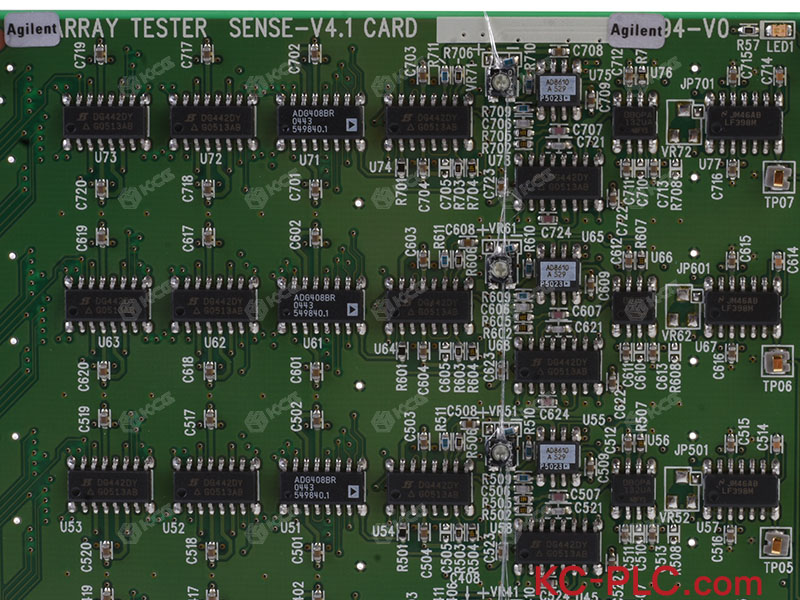Click the AD8610 chip labeled U65

(x=558, y=273)
